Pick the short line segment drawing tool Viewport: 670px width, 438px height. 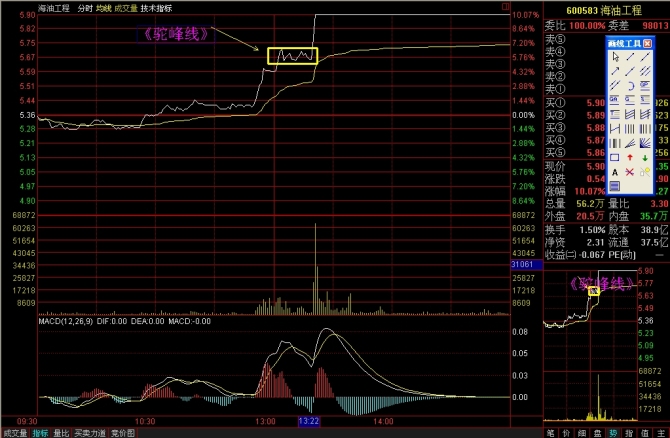pyautogui.click(x=630, y=57)
